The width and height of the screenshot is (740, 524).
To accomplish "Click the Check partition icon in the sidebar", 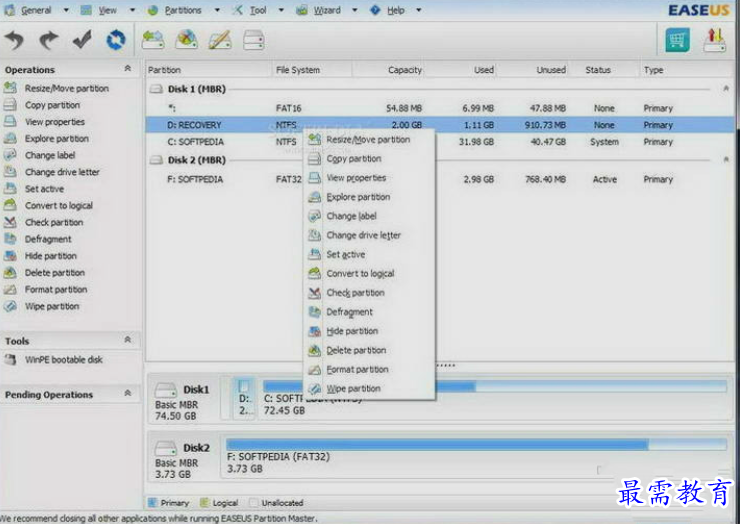I will coord(10,222).
